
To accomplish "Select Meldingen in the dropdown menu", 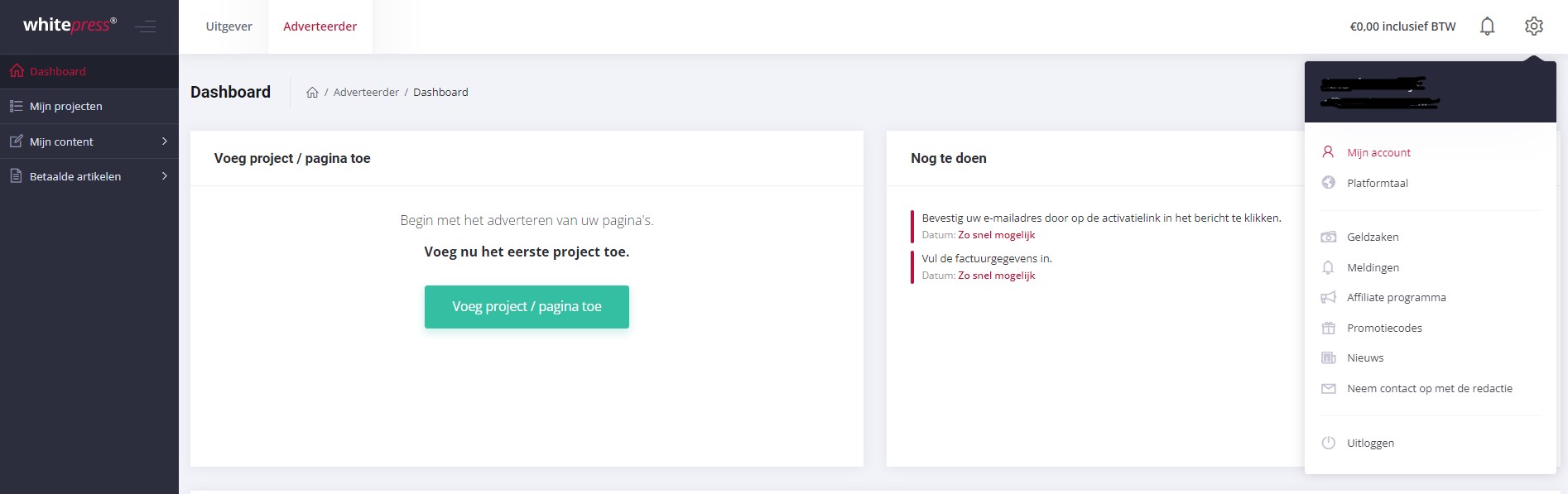I will pyautogui.click(x=1373, y=267).
